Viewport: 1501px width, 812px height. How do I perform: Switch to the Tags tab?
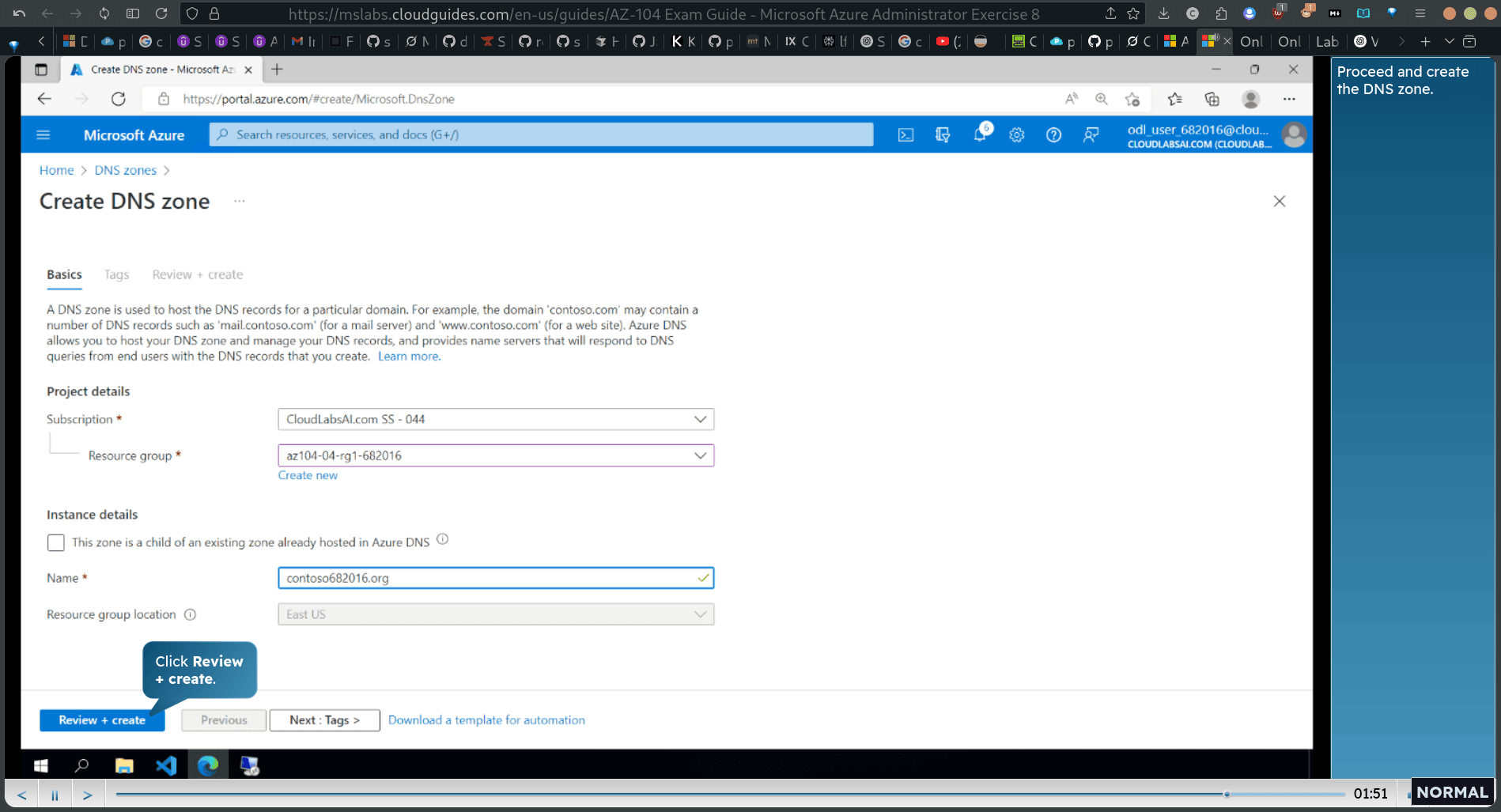[116, 274]
